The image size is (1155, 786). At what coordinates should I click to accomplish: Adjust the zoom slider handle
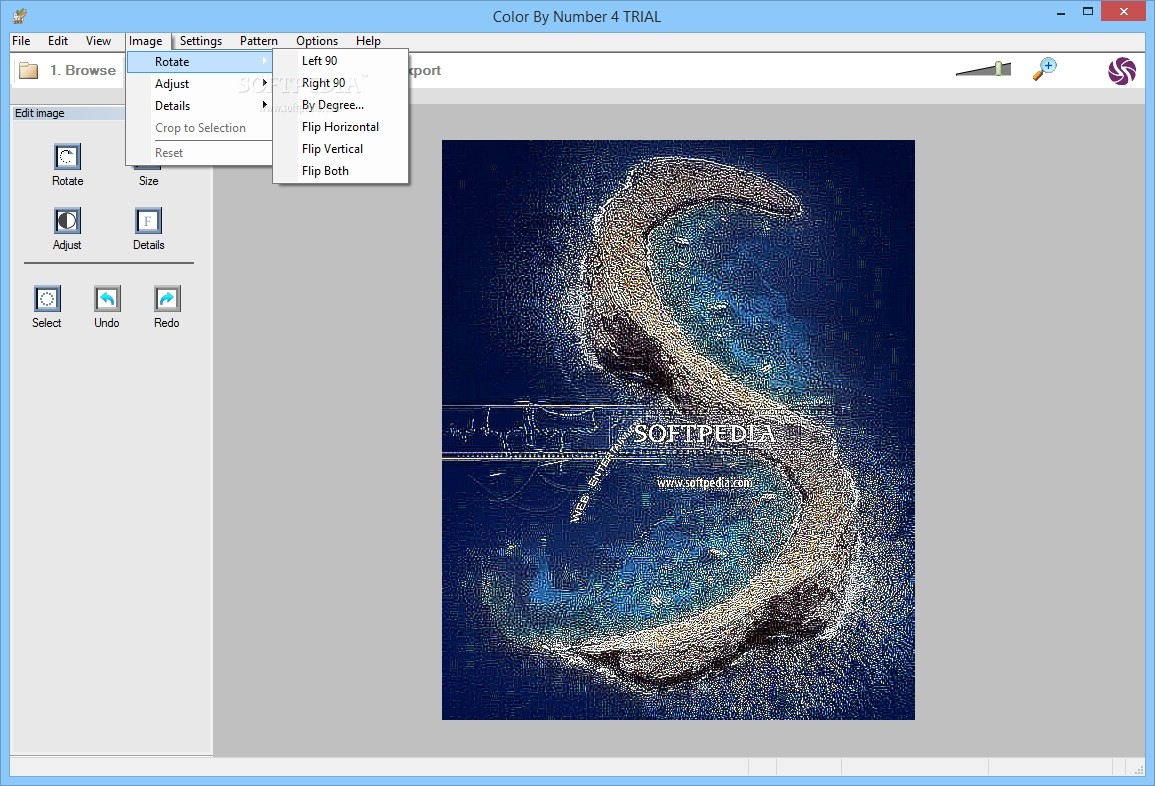pyautogui.click(x=998, y=69)
